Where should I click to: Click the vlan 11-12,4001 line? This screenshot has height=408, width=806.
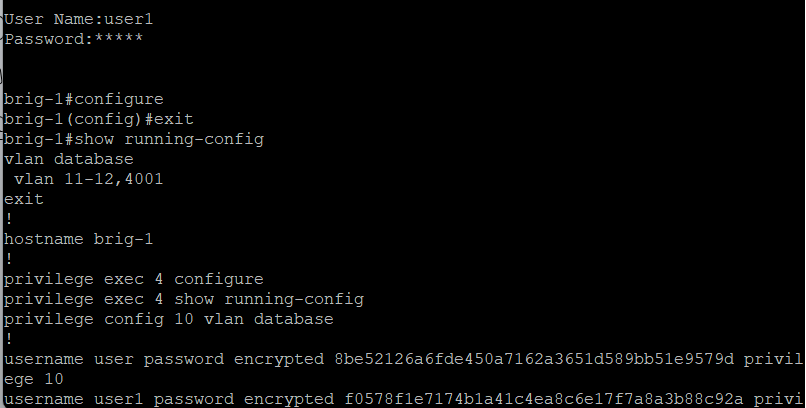88,179
